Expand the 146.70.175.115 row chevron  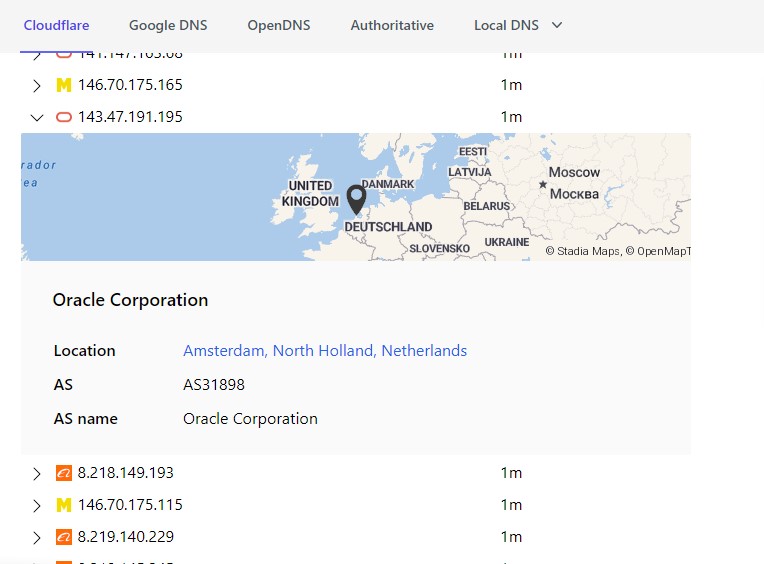(x=37, y=505)
